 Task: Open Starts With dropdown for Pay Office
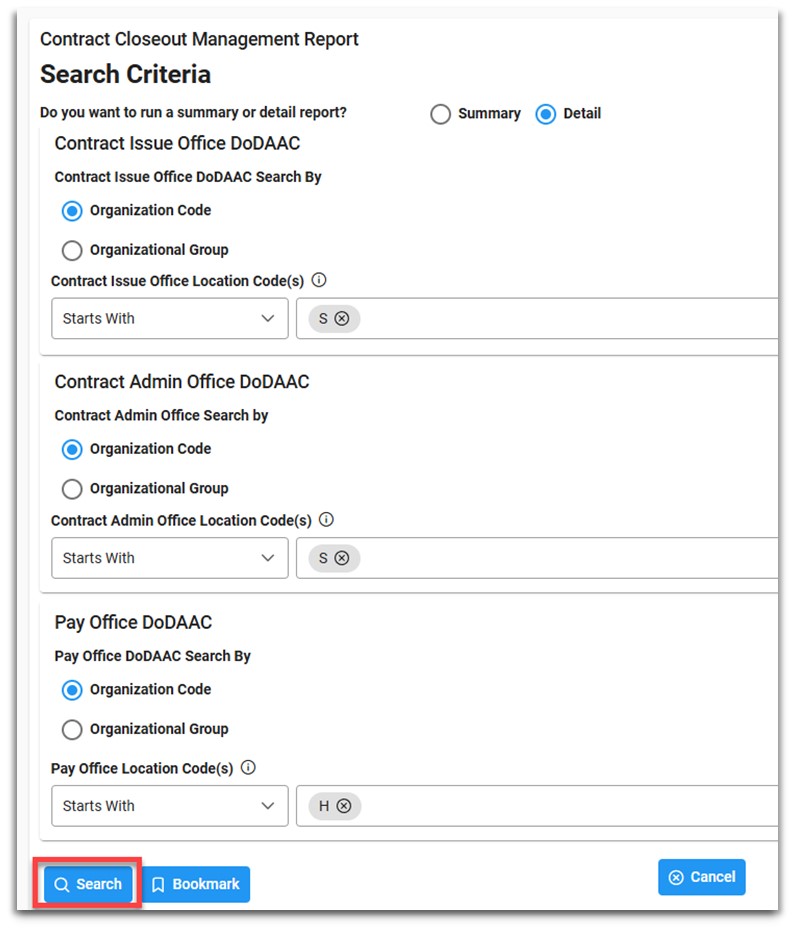pyautogui.click(x=170, y=806)
